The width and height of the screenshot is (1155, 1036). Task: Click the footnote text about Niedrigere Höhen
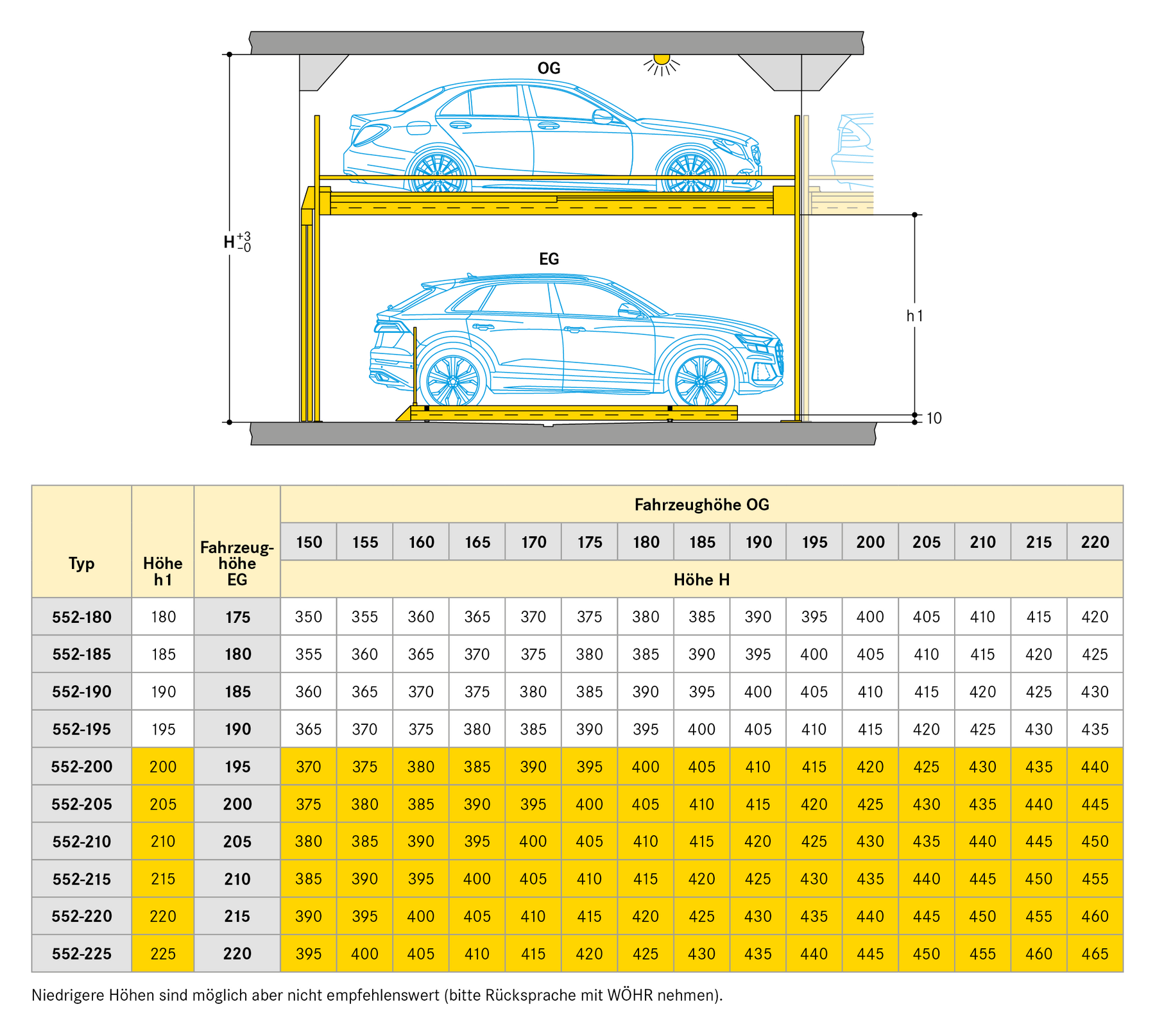pos(377,996)
